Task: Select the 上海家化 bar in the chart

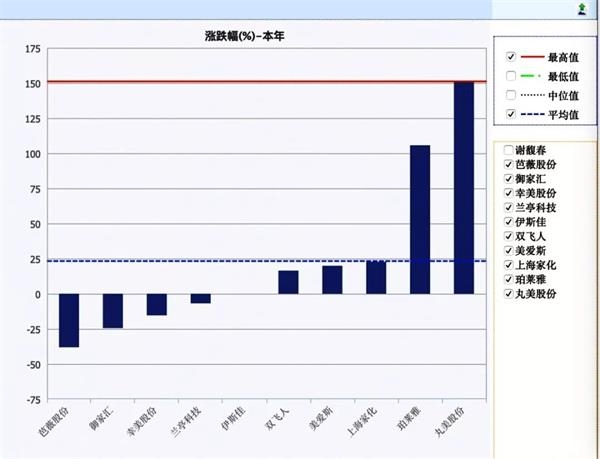Action: [376, 278]
